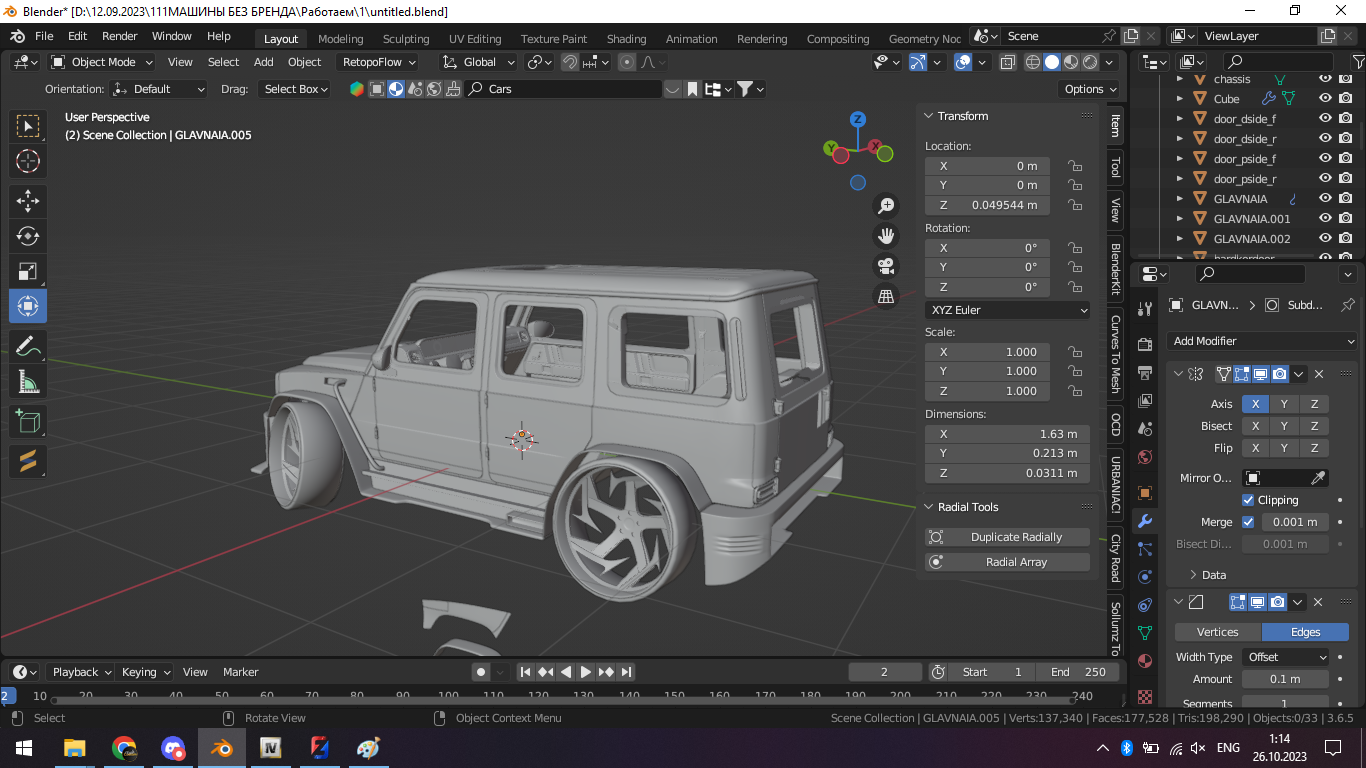Open the Options popover in viewport header
Screen dimensions: 1366x768
pos(1088,89)
